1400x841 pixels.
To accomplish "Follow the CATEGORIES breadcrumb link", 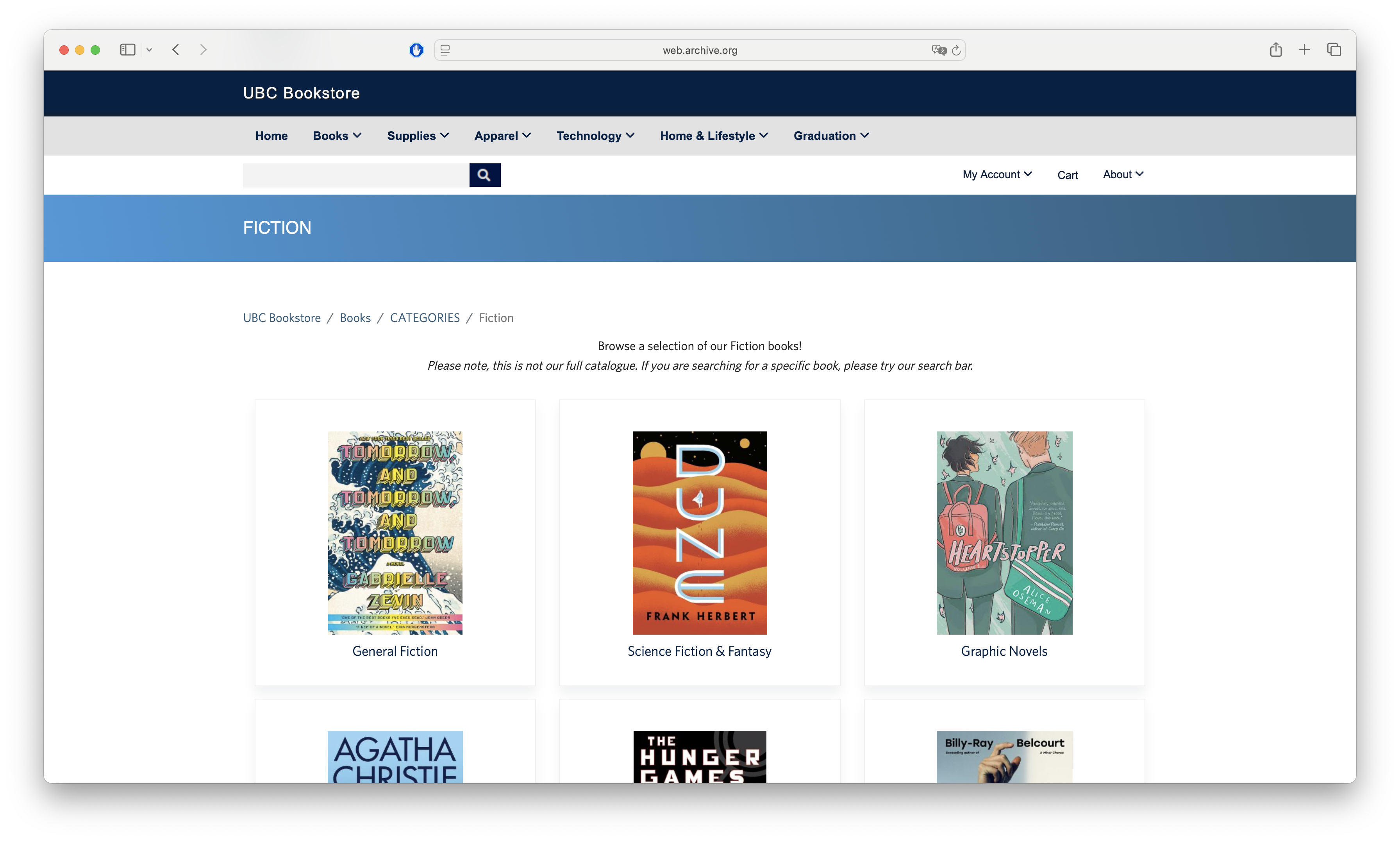I will pyautogui.click(x=425, y=318).
